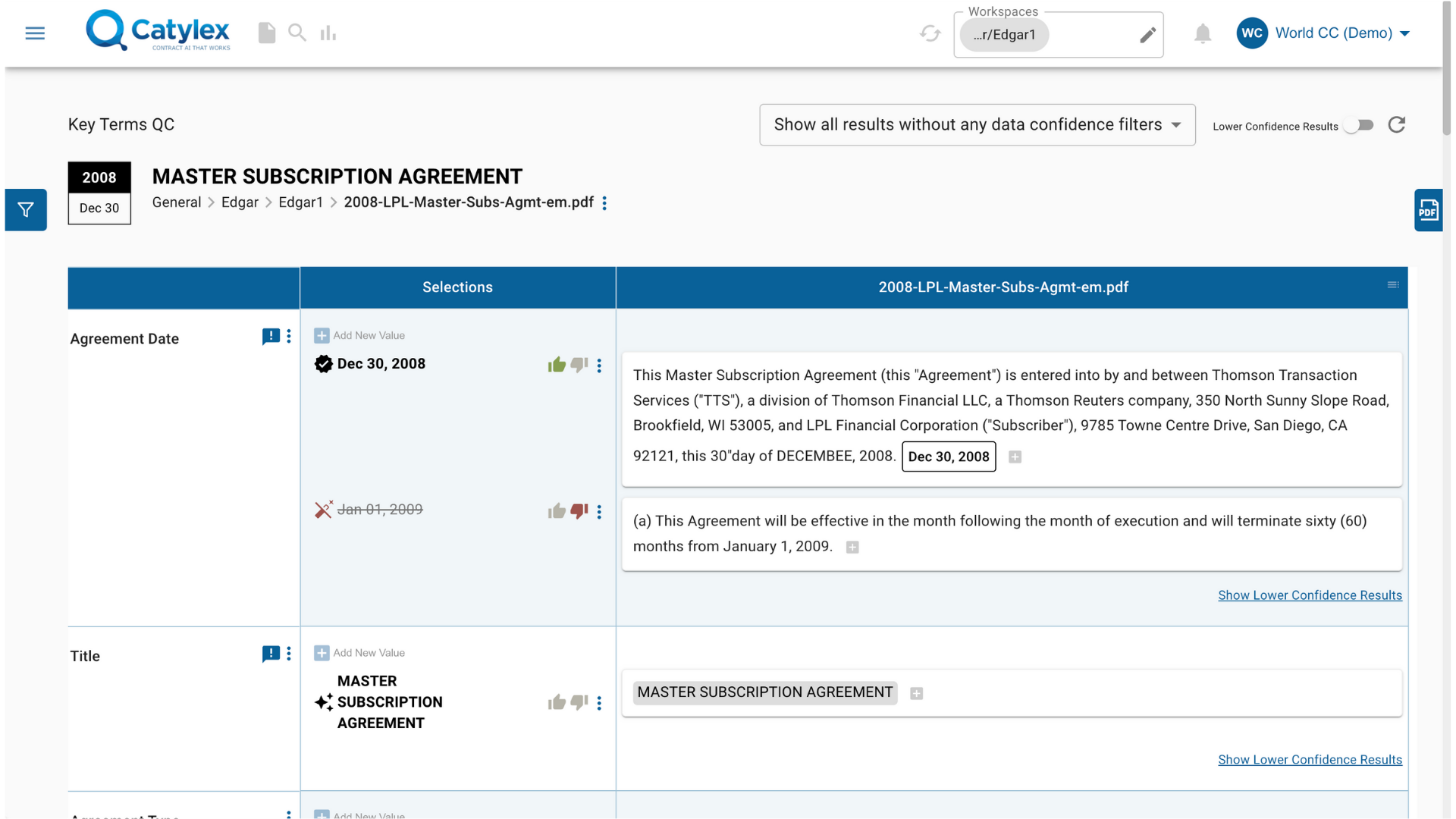The image size is (1456, 819).
Task: Open the data confidence filter dropdown
Action: point(977,125)
